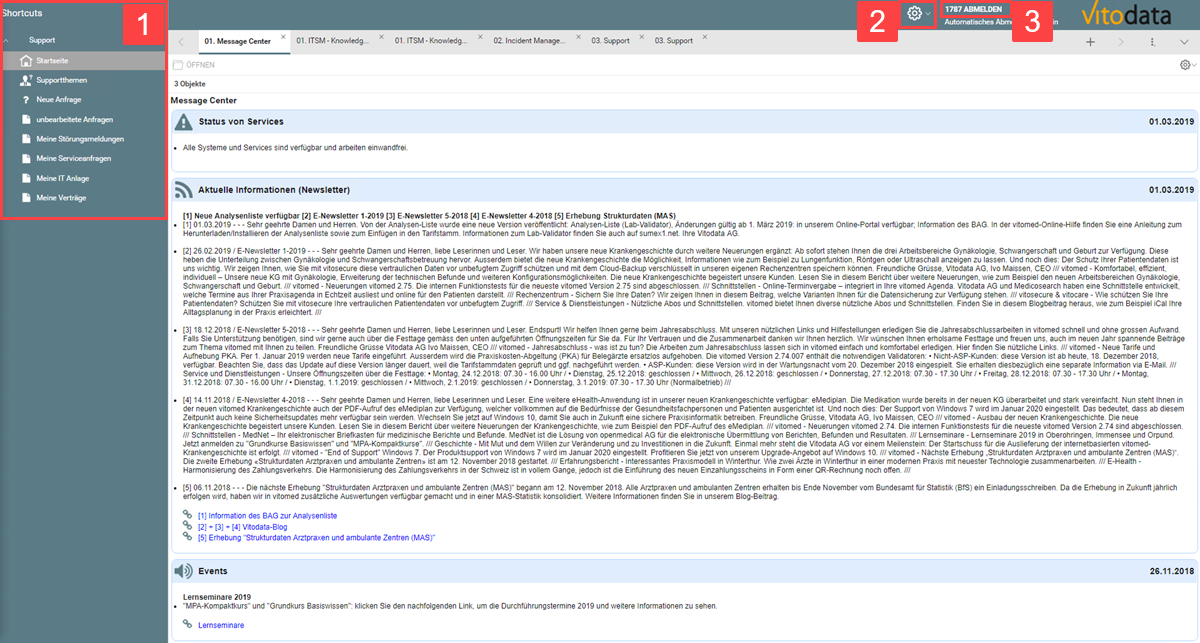Click the chain icon beside Lernseminare link
Viewport: 1200px width, 643px height.
click(187, 624)
